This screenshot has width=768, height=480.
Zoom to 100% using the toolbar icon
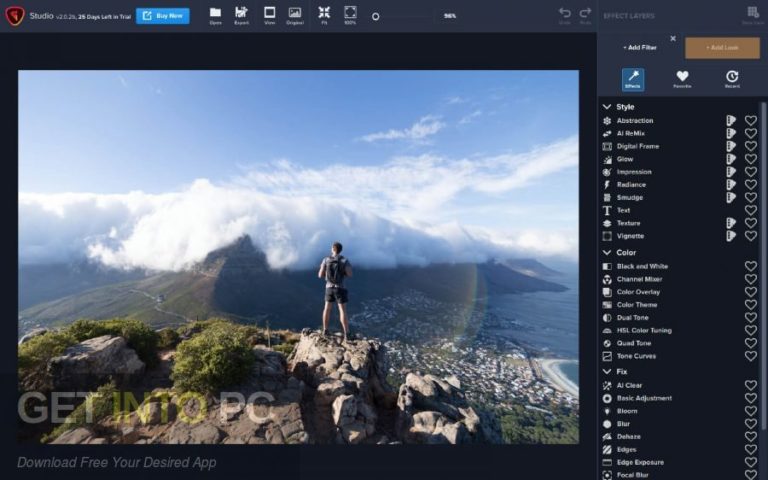(x=350, y=15)
